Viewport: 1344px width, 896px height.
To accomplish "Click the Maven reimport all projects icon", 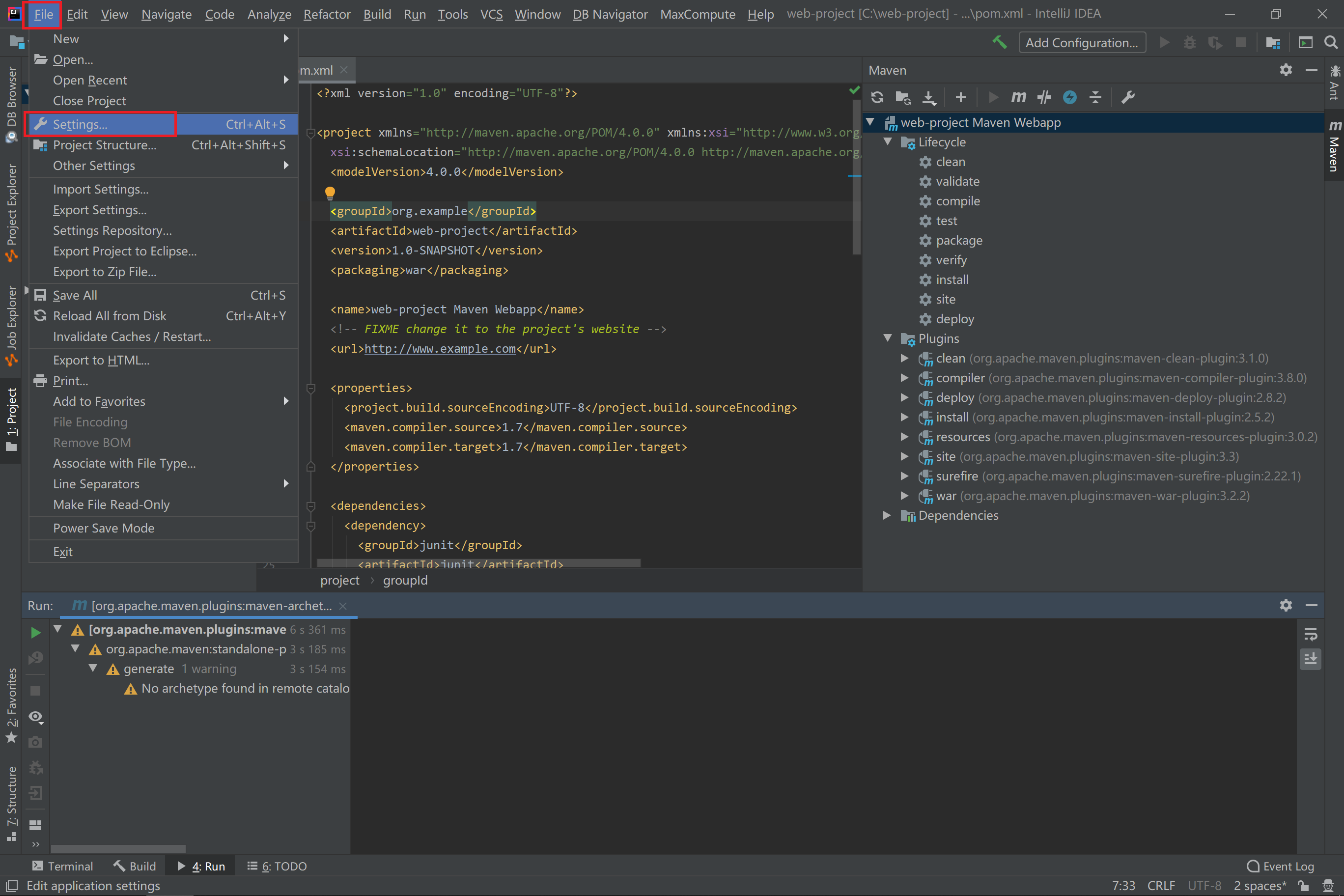I will point(877,97).
